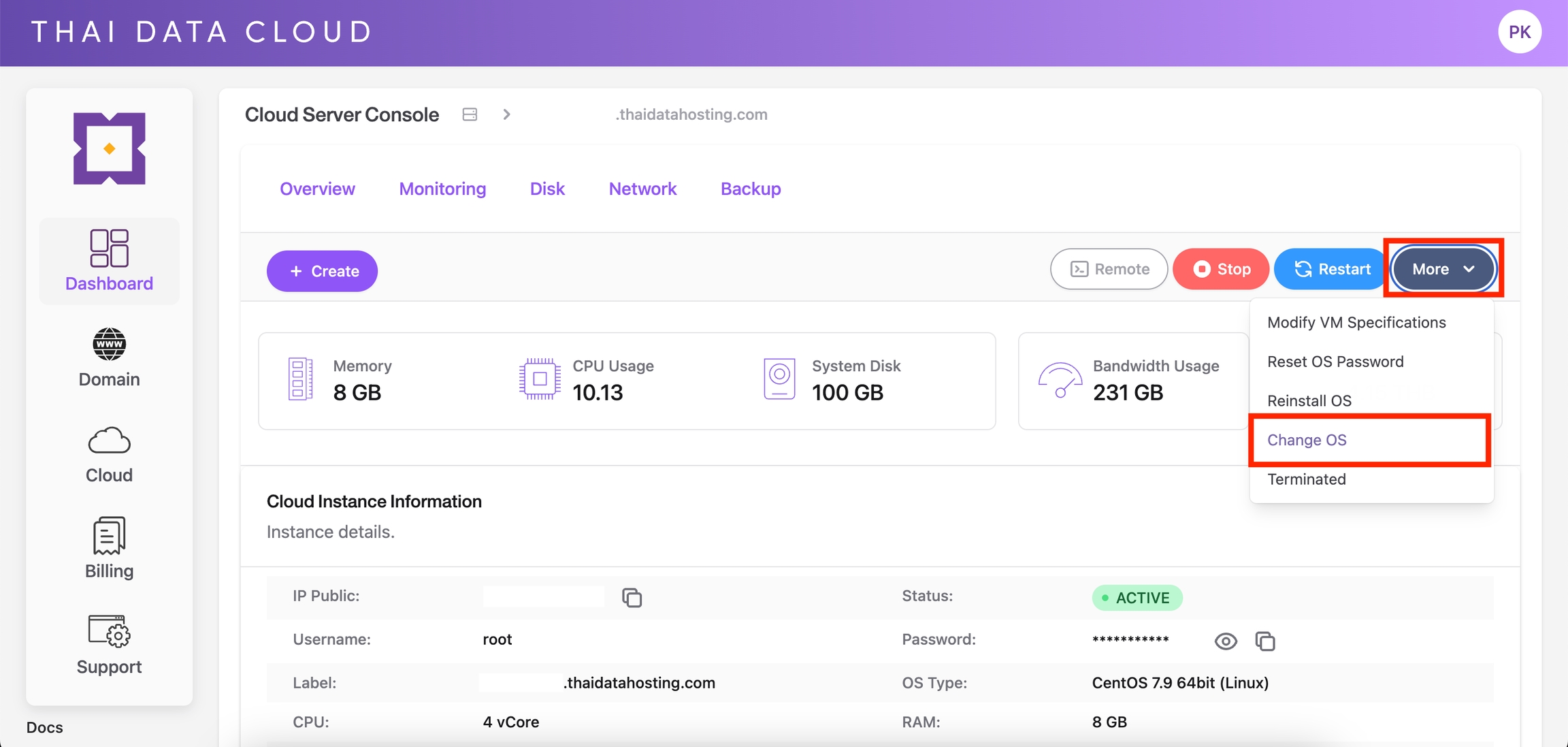Choose Reset OS Password option
Image resolution: width=1568 pixels, height=747 pixels.
[1335, 362]
